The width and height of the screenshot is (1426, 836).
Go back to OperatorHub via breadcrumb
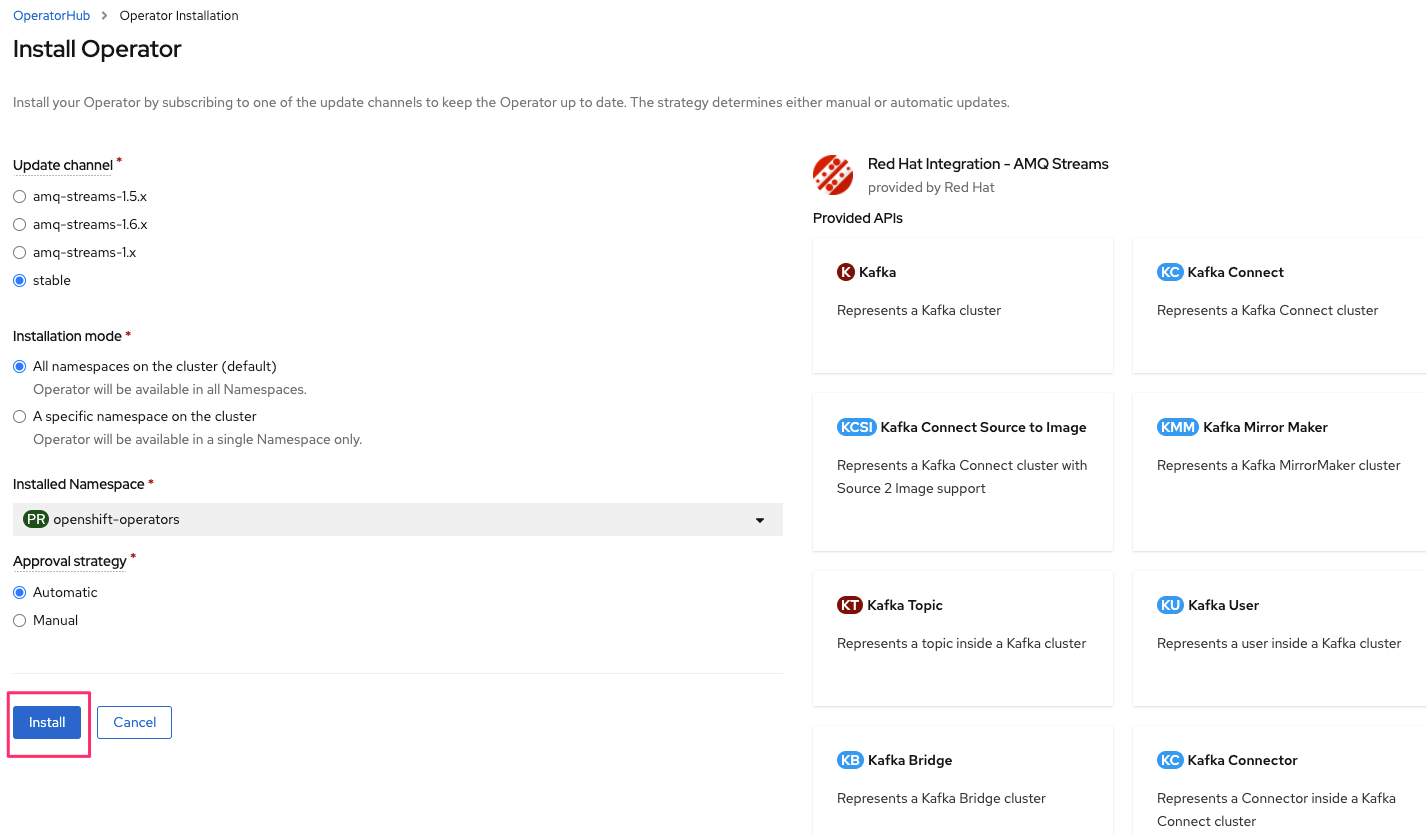(51, 16)
